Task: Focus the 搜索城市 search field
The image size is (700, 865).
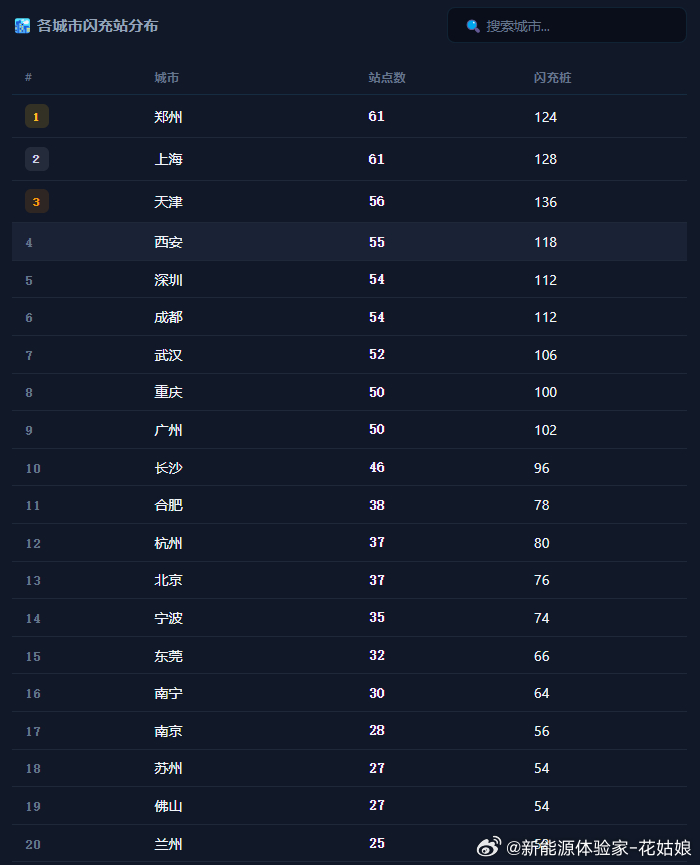Action: pyautogui.click(x=567, y=25)
